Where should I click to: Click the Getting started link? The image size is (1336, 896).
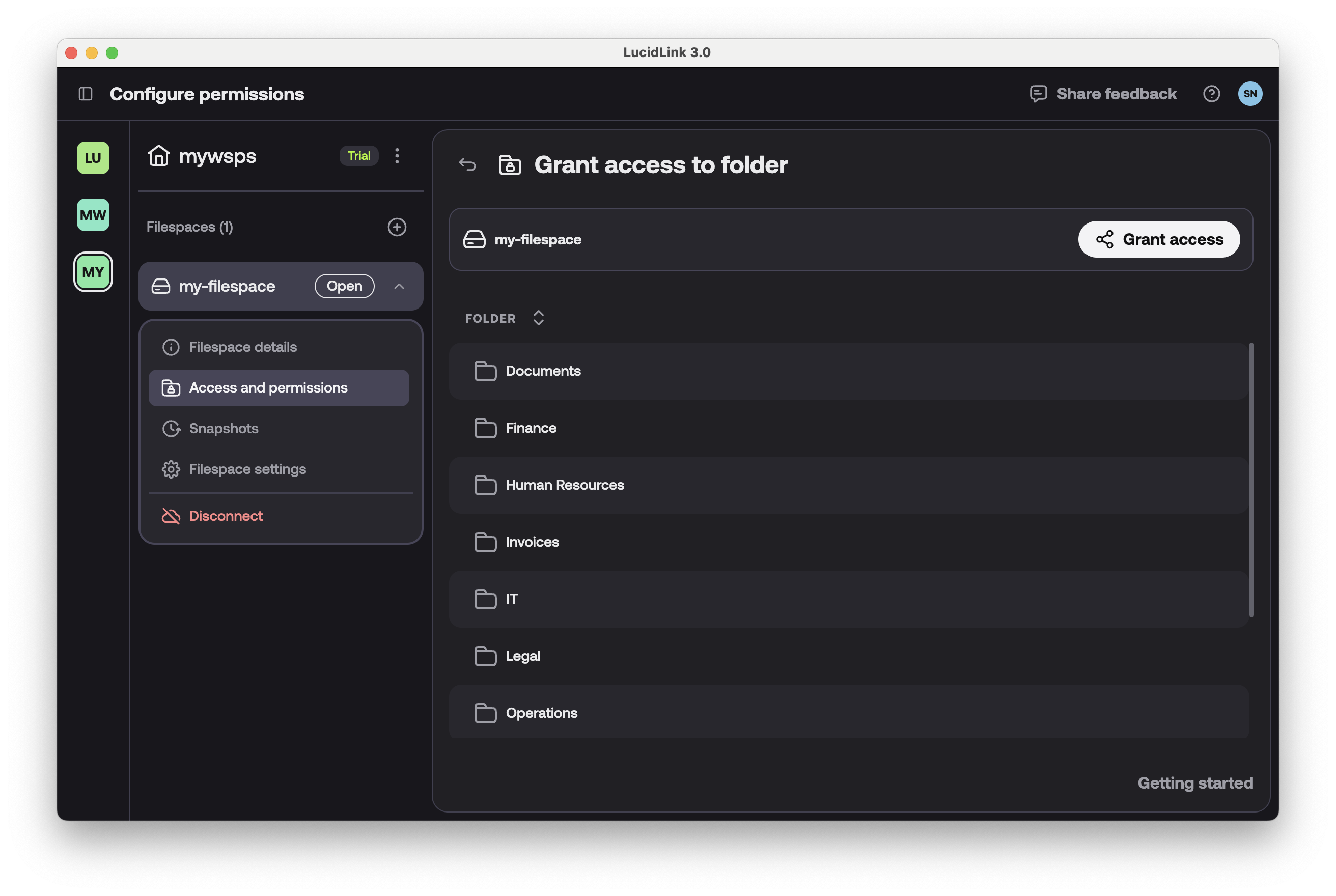[1195, 783]
